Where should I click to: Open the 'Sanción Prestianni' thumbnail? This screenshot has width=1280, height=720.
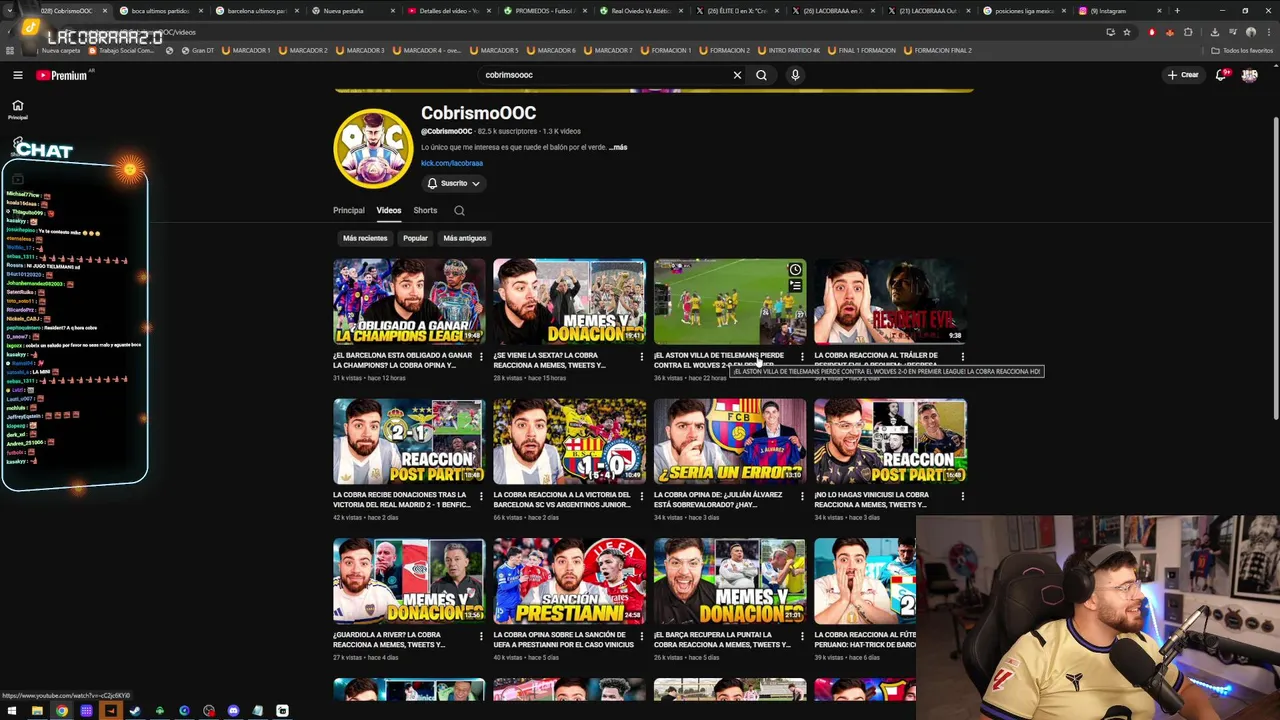[x=569, y=581]
